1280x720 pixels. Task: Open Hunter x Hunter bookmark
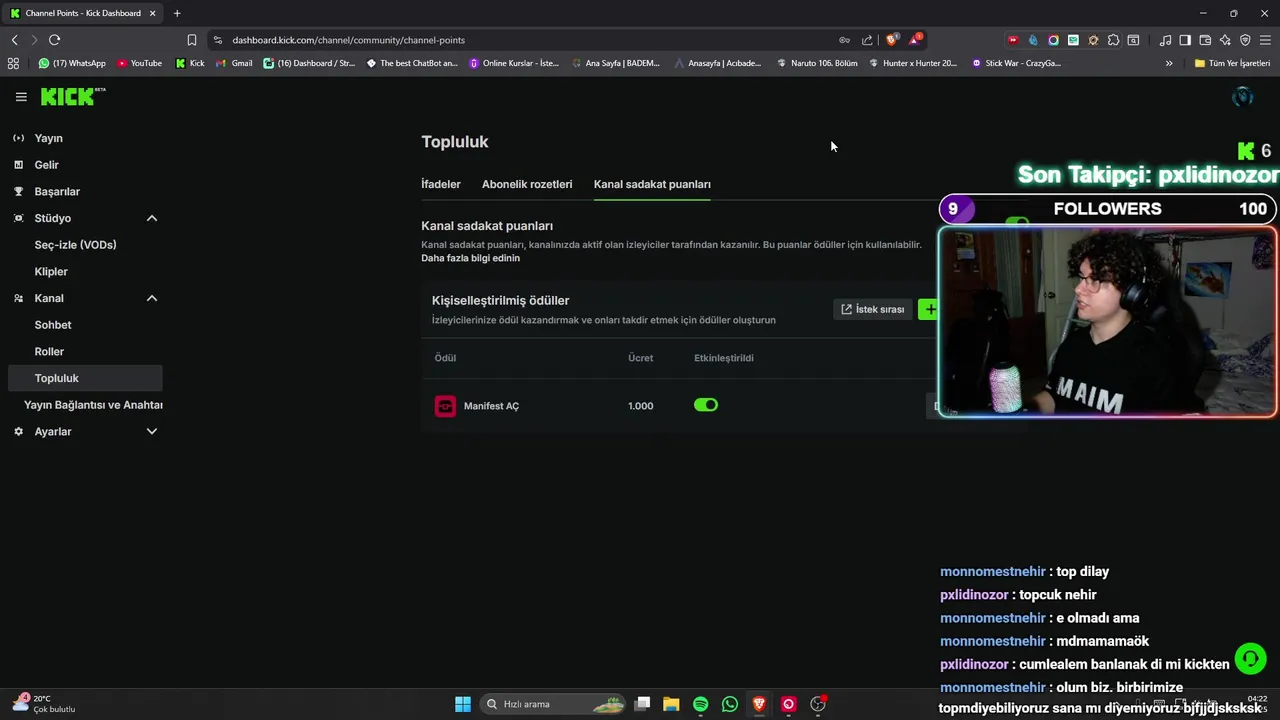tap(912, 63)
